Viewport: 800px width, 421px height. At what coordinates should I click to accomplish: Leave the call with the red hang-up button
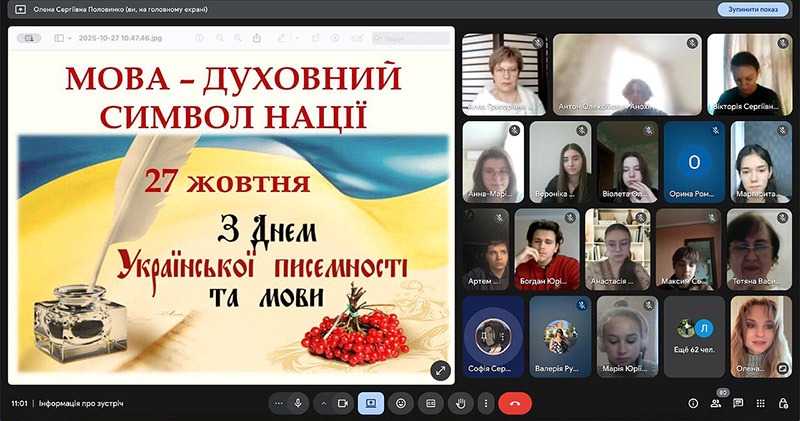click(x=515, y=403)
